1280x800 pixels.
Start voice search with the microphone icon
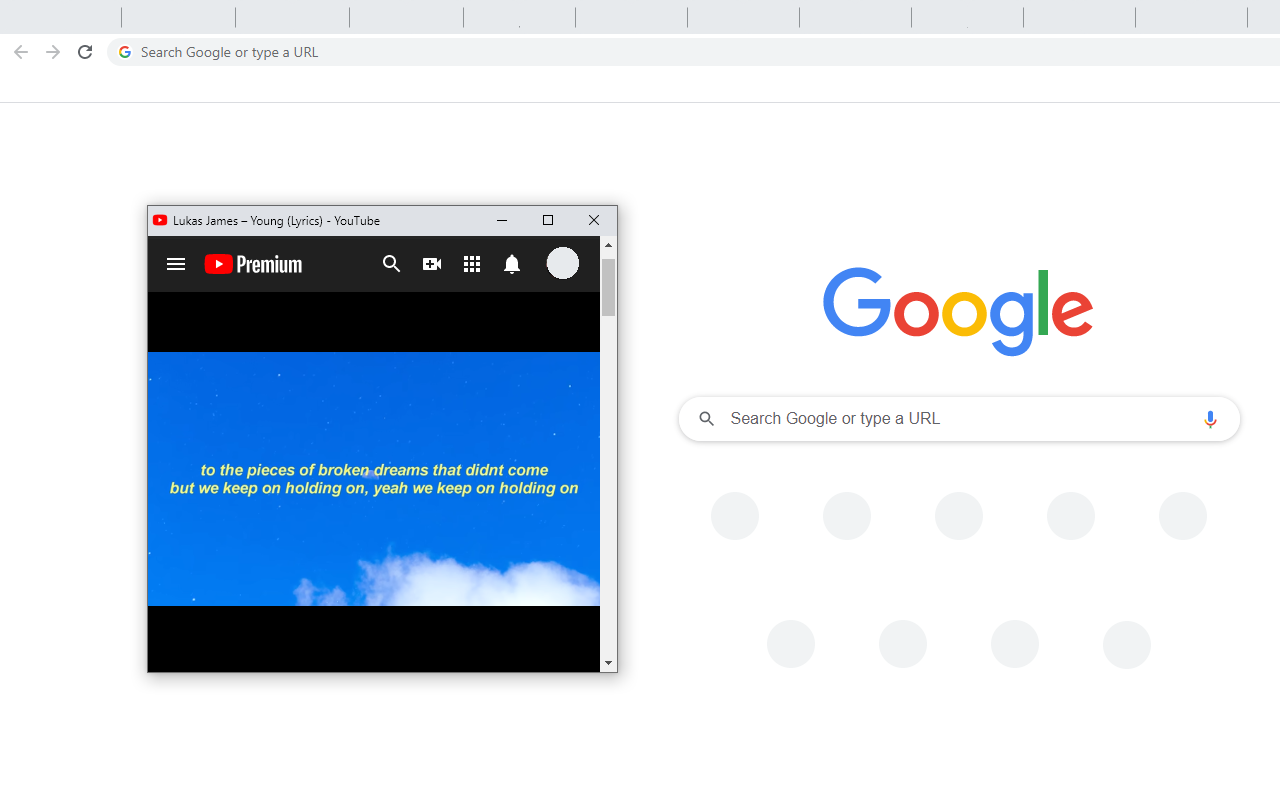click(x=1210, y=419)
